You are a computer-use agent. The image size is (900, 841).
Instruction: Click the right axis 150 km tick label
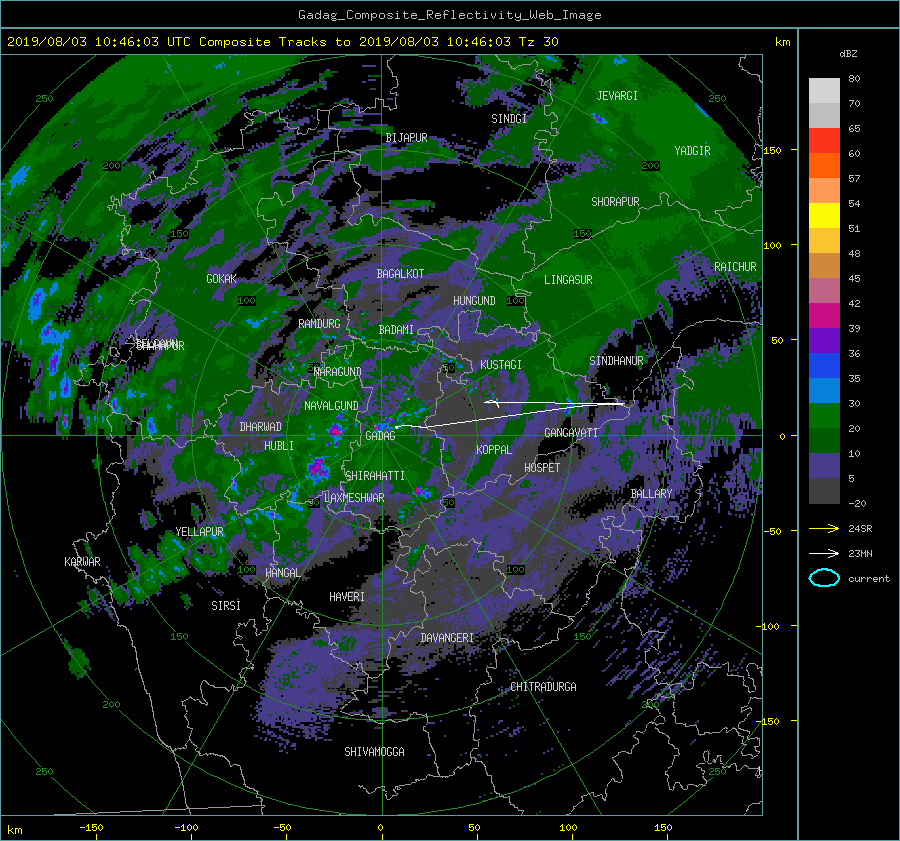click(773, 150)
